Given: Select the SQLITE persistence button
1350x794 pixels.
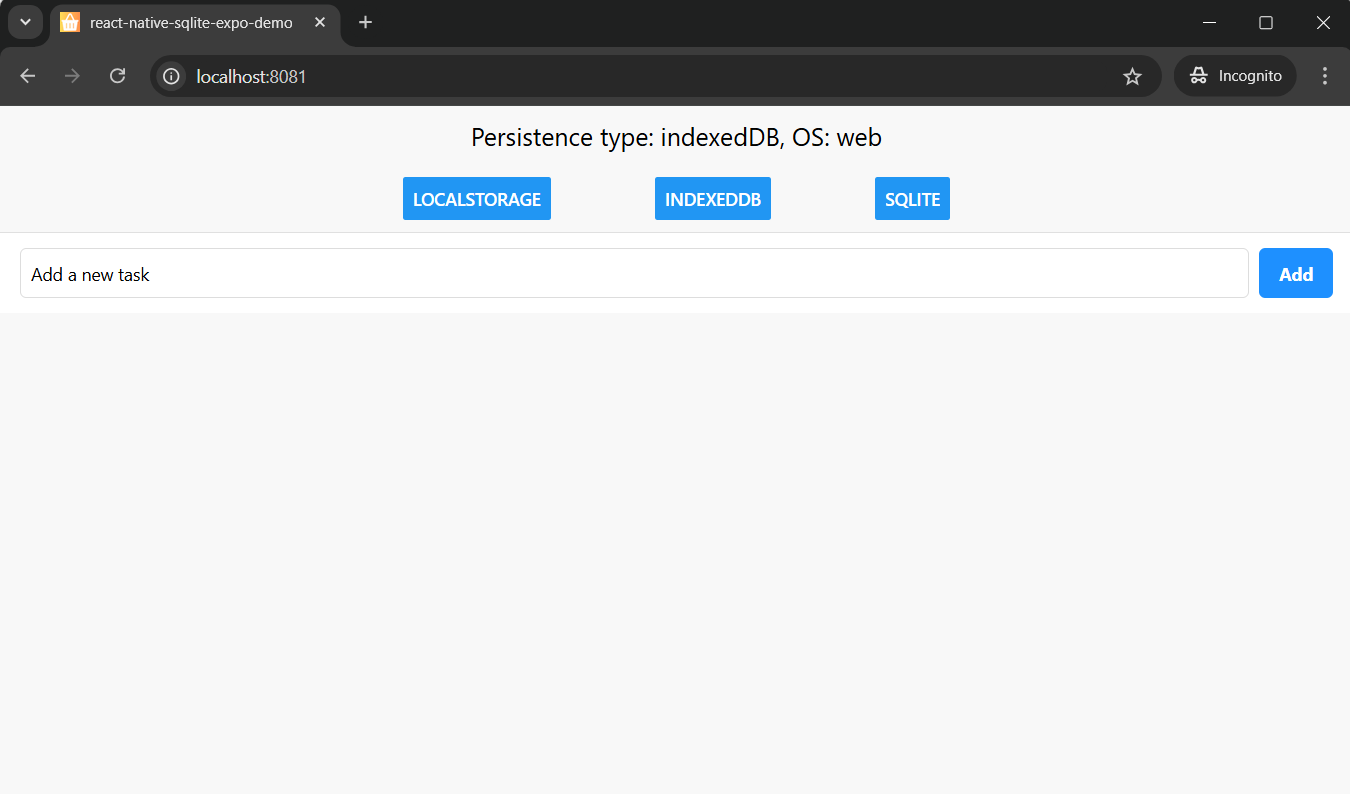Looking at the screenshot, I should 912,199.
